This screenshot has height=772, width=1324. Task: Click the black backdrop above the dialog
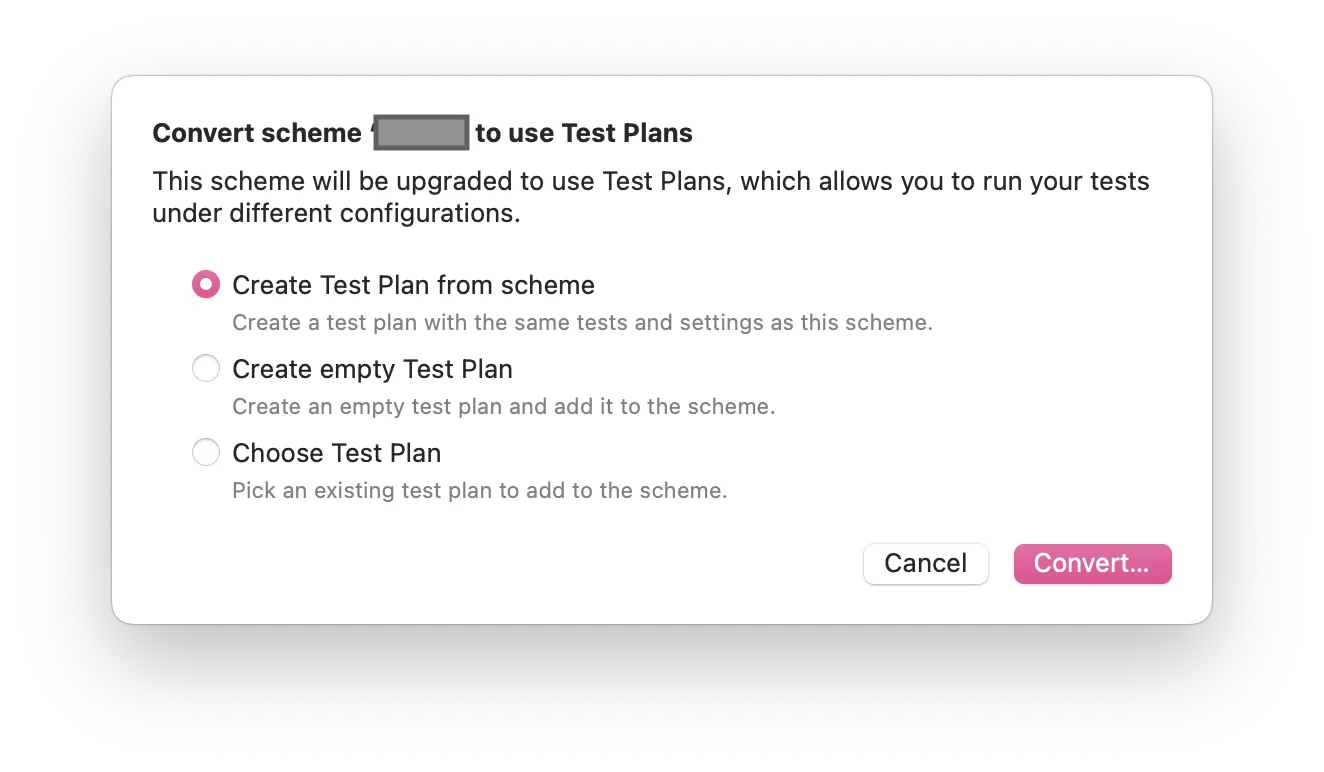(660, 36)
